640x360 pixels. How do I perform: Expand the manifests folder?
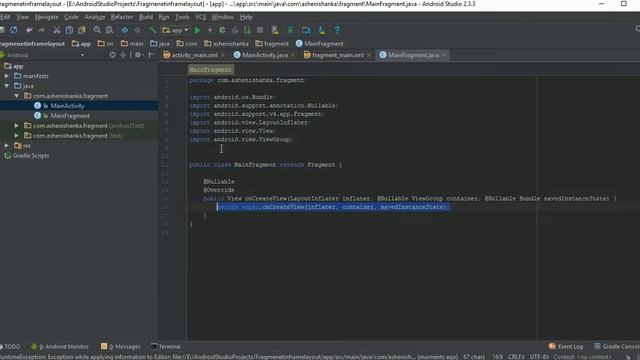(x=7, y=76)
